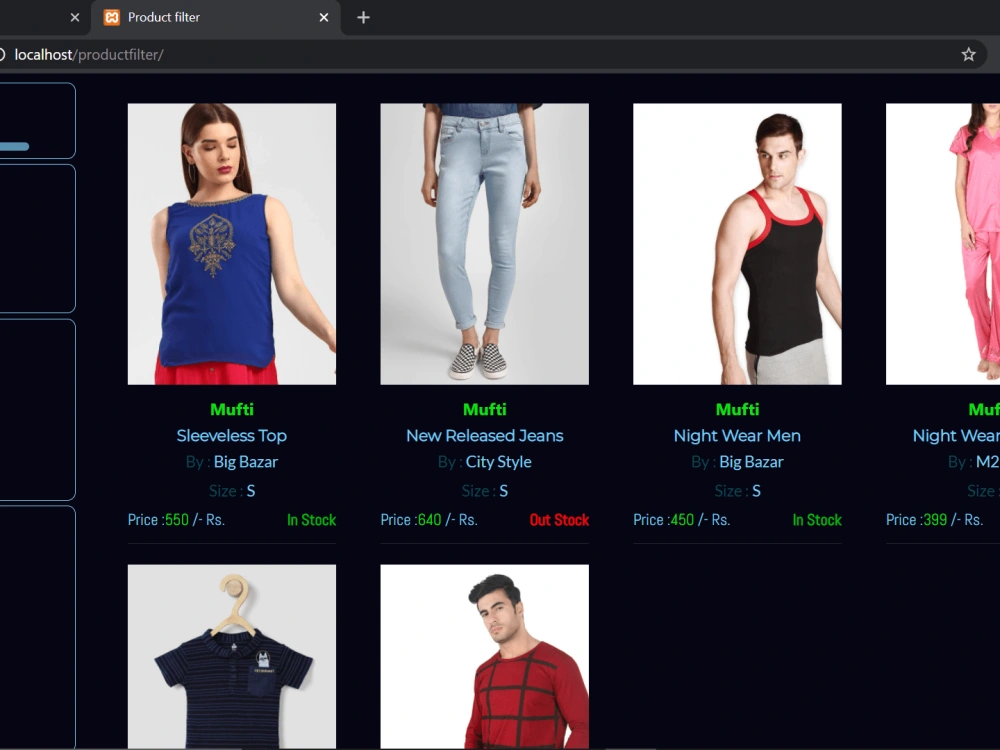Click Size S under Night Wear Men
This screenshot has height=750, width=1000.
coord(737,491)
